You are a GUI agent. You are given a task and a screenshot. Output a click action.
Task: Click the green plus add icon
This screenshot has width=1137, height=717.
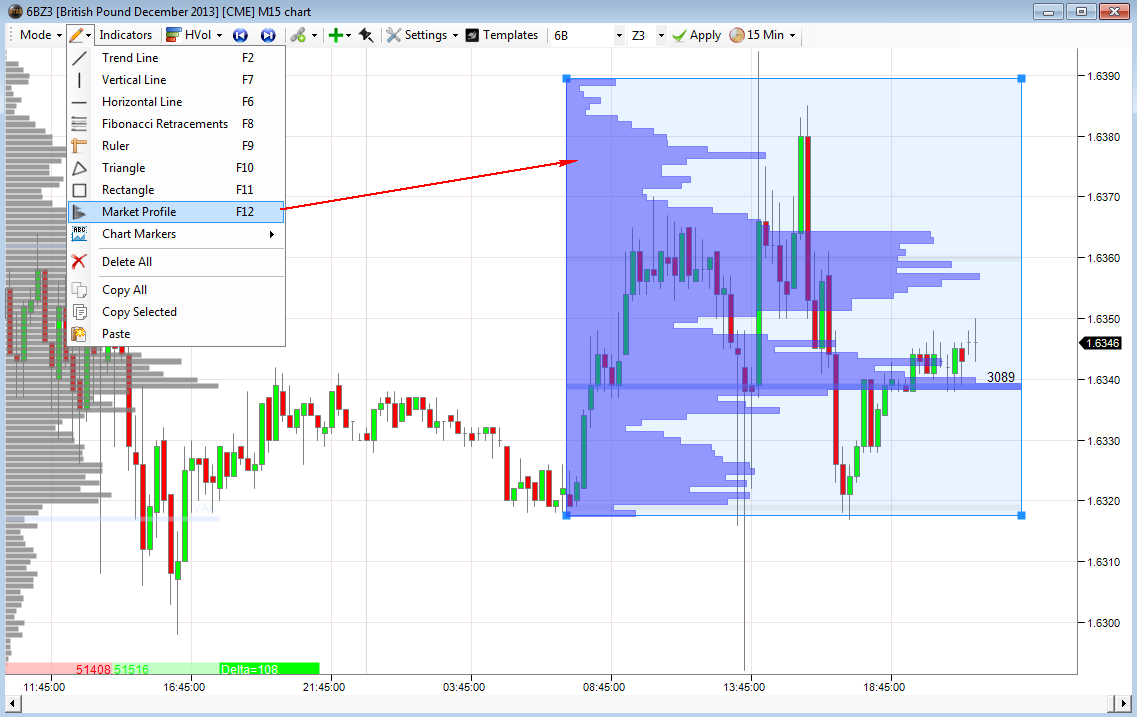pos(335,35)
